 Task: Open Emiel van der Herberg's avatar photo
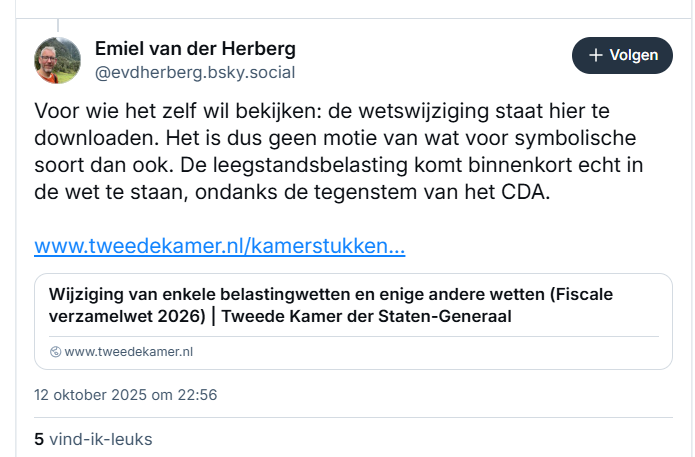58,60
